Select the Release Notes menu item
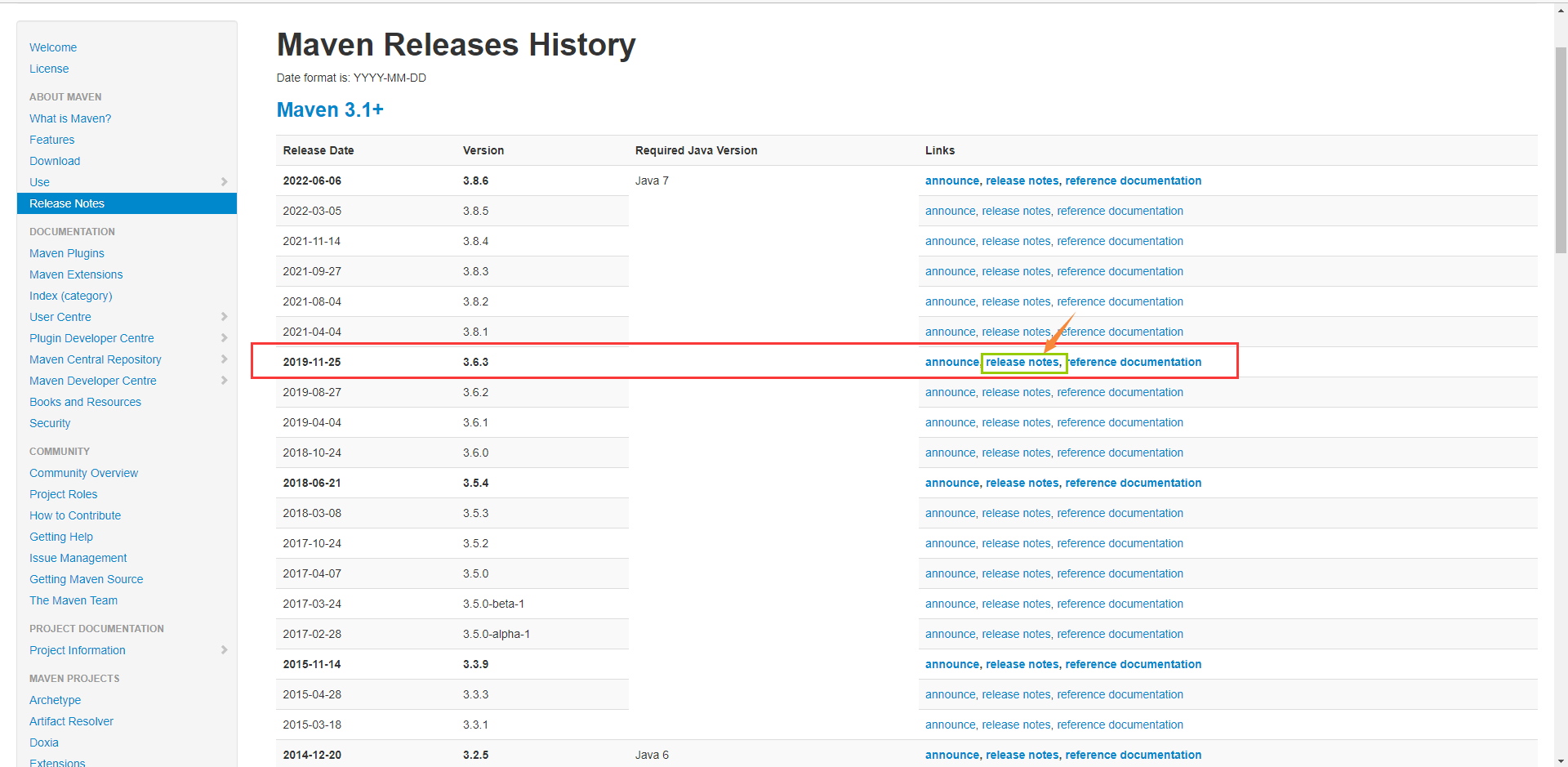 127,203
